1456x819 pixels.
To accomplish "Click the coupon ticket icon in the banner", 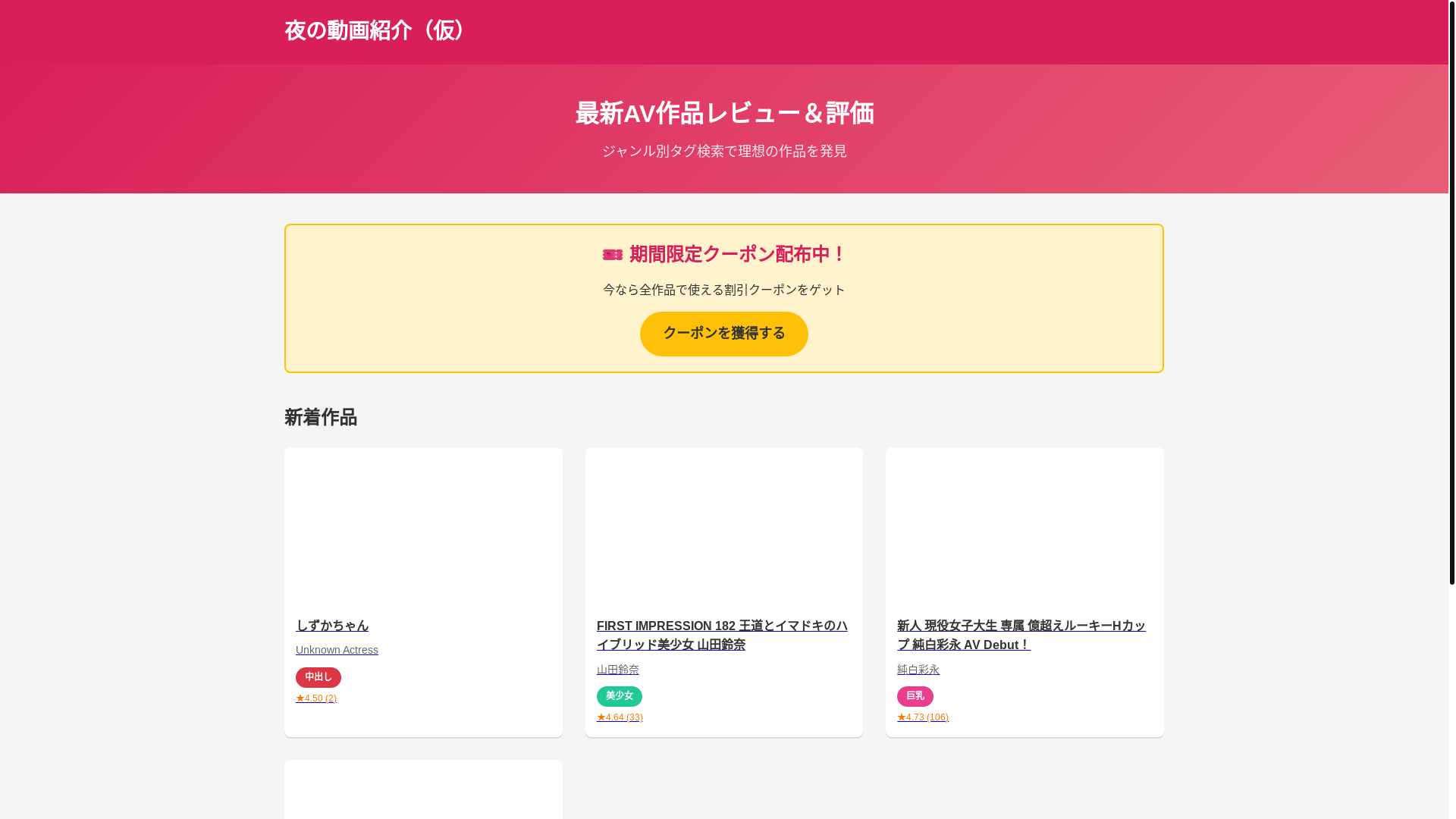I will [612, 255].
